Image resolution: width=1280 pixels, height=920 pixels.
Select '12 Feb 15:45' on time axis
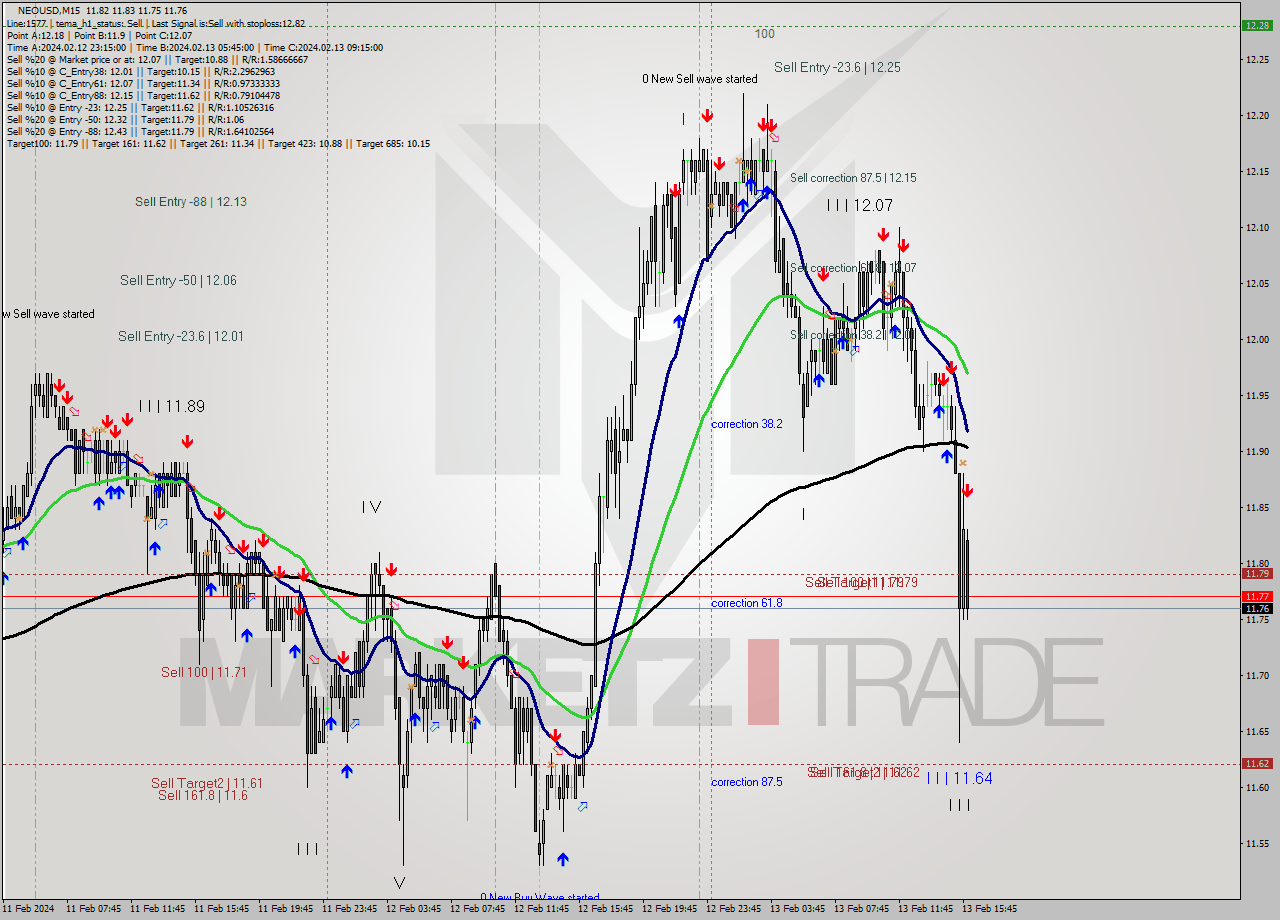tap(605, 909)
